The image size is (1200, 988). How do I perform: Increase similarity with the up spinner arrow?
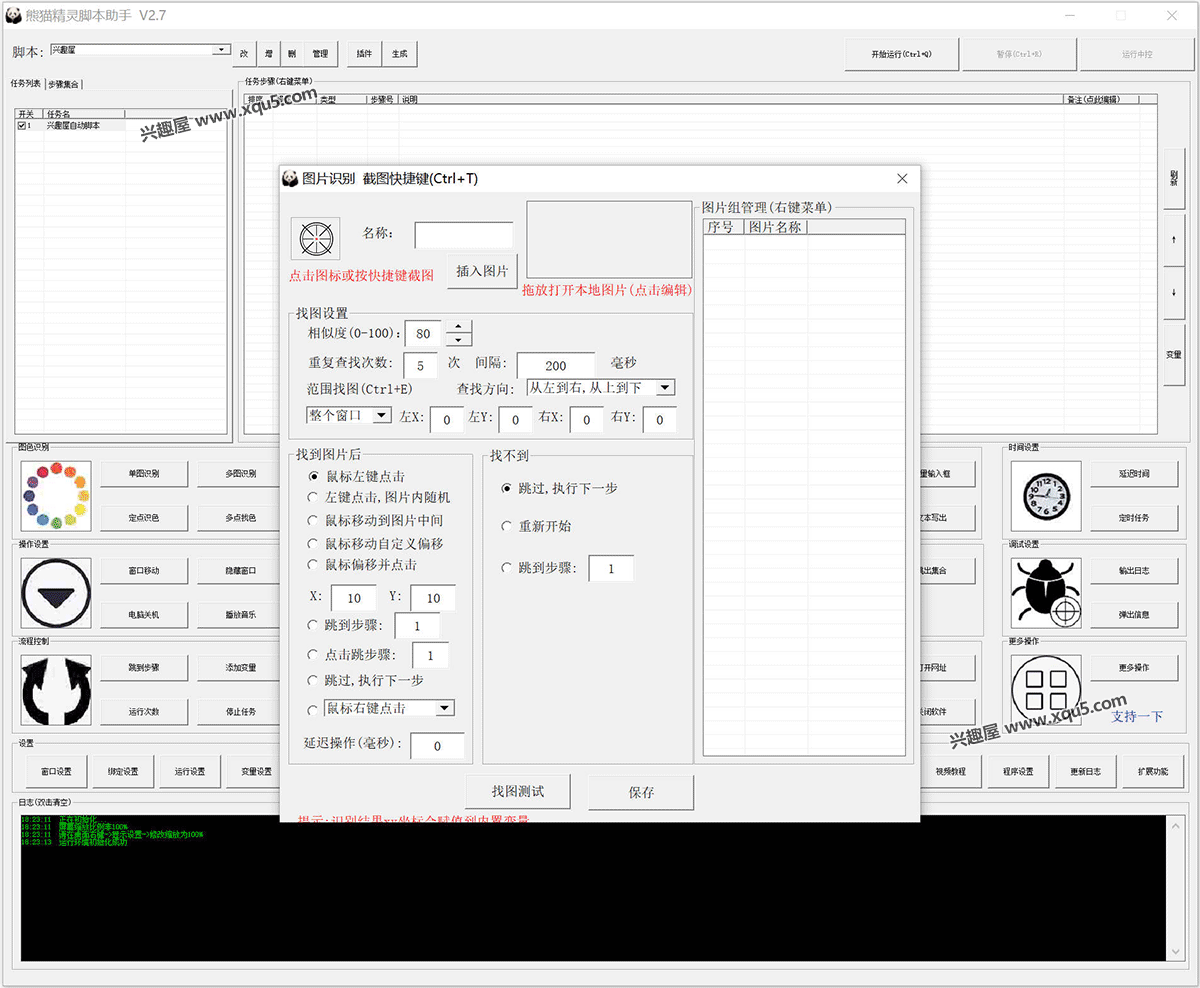click(458, 326)
